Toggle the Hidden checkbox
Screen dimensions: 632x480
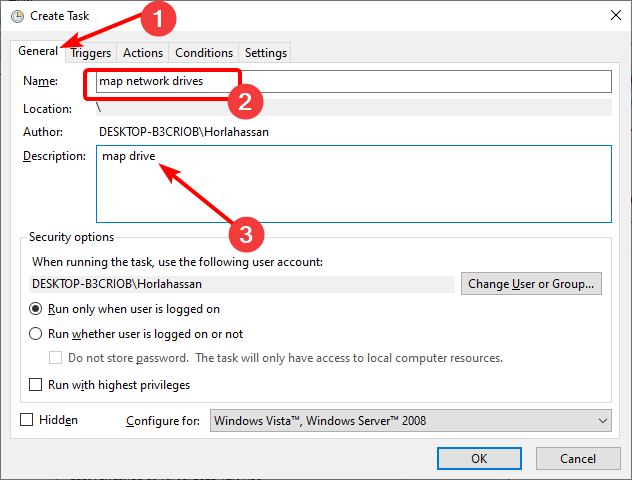pos(27,420)
